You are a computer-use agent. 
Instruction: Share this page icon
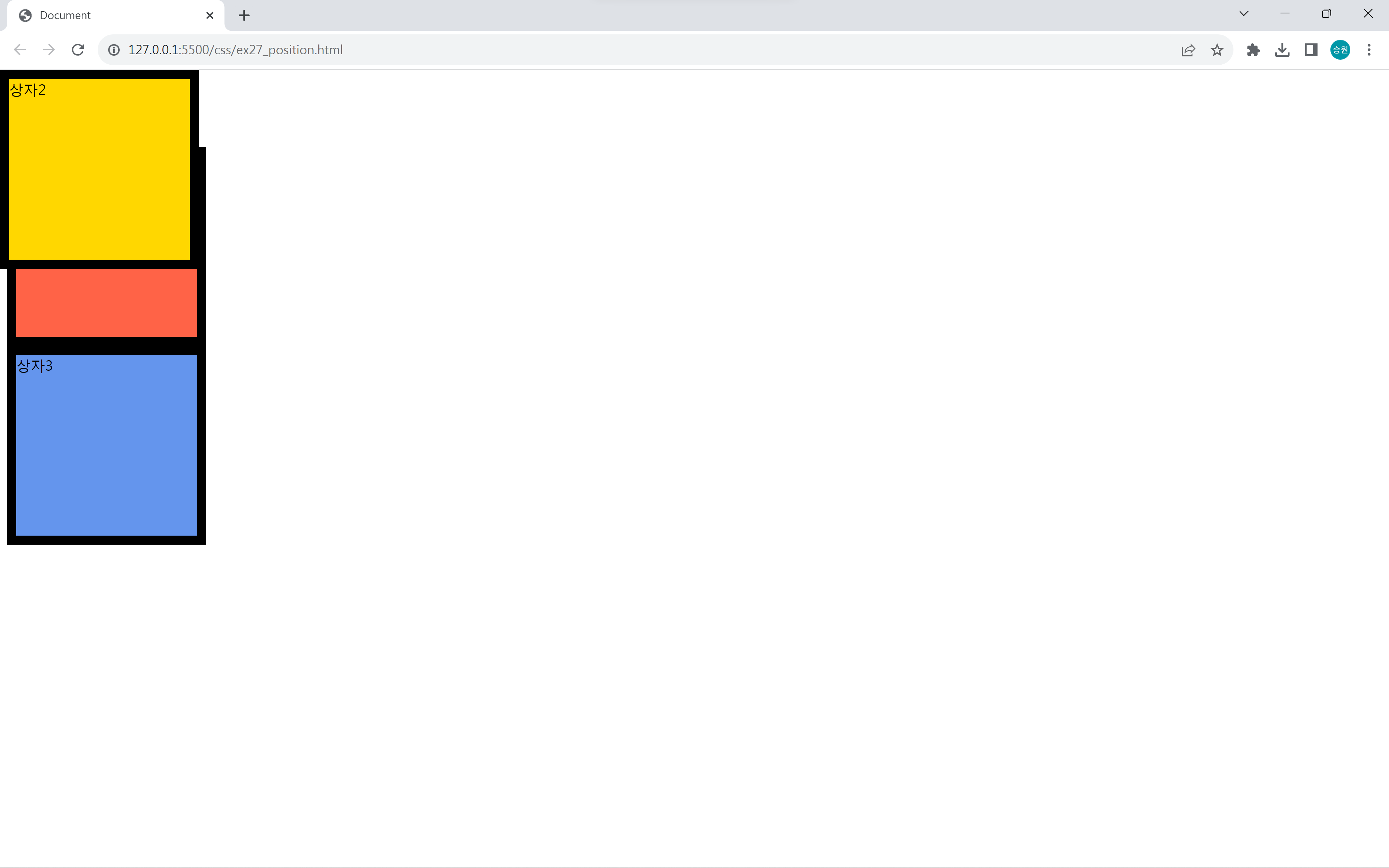[1188, 50]
